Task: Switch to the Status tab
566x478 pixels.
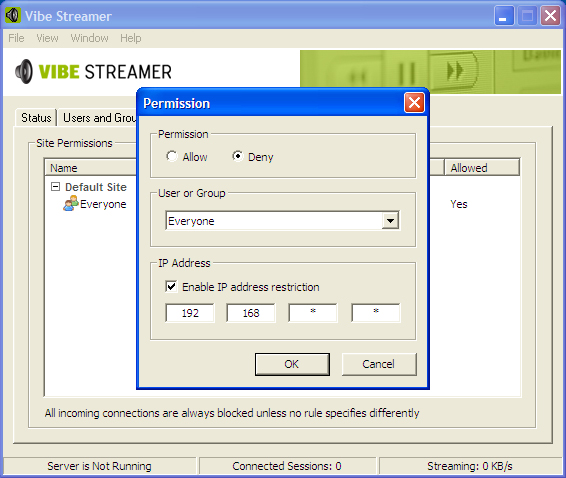Action: click(x=36, y=118)
